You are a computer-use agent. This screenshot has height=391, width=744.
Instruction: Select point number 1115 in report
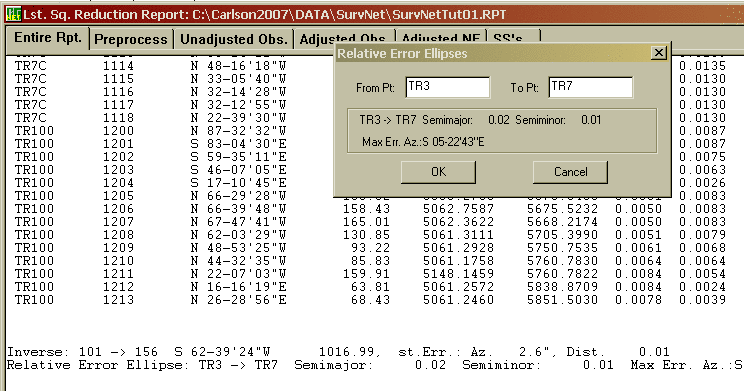point(119,79)
